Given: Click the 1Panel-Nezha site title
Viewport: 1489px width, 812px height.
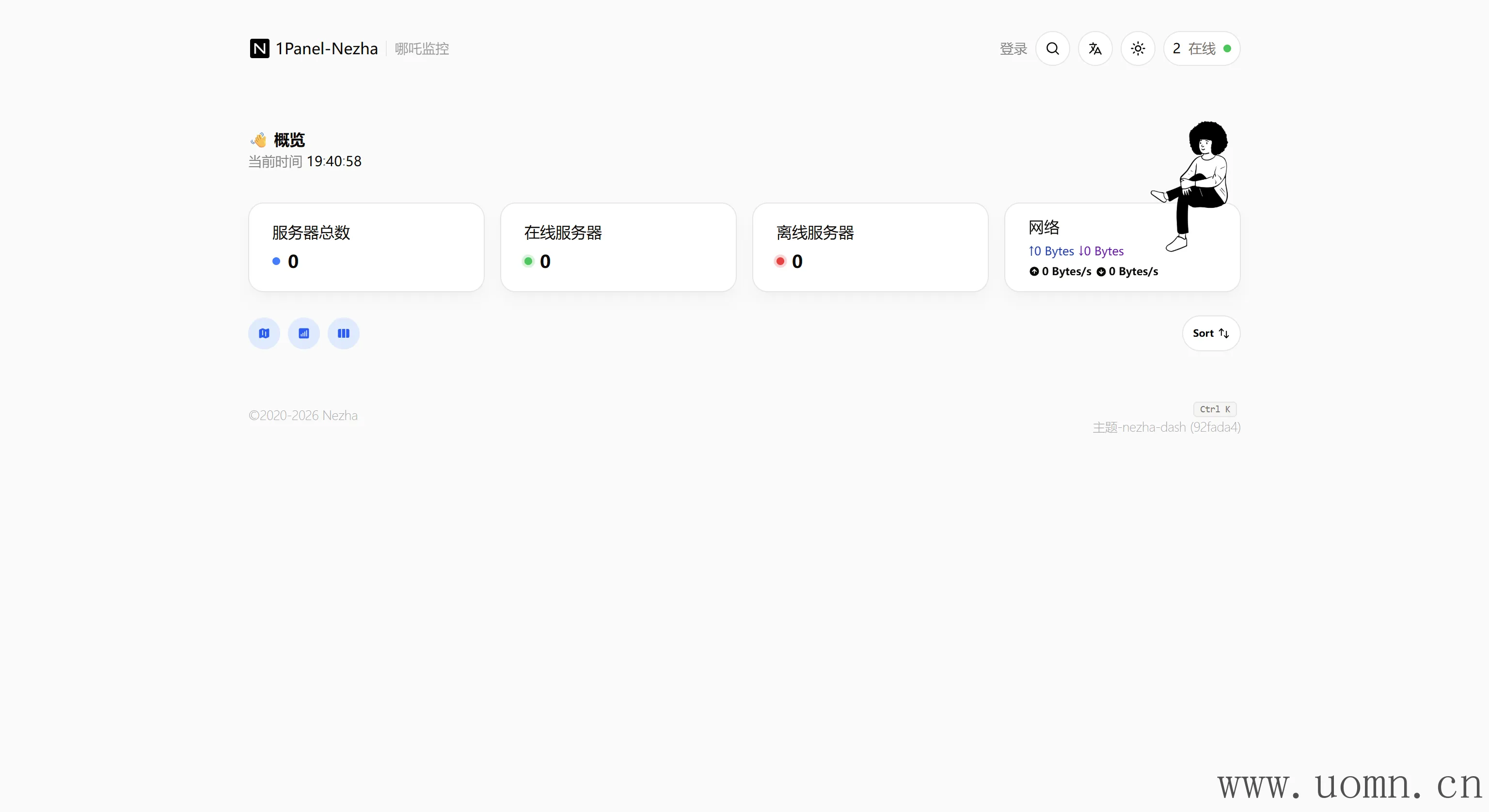Looking at the screenshot, I should [327, 48].
